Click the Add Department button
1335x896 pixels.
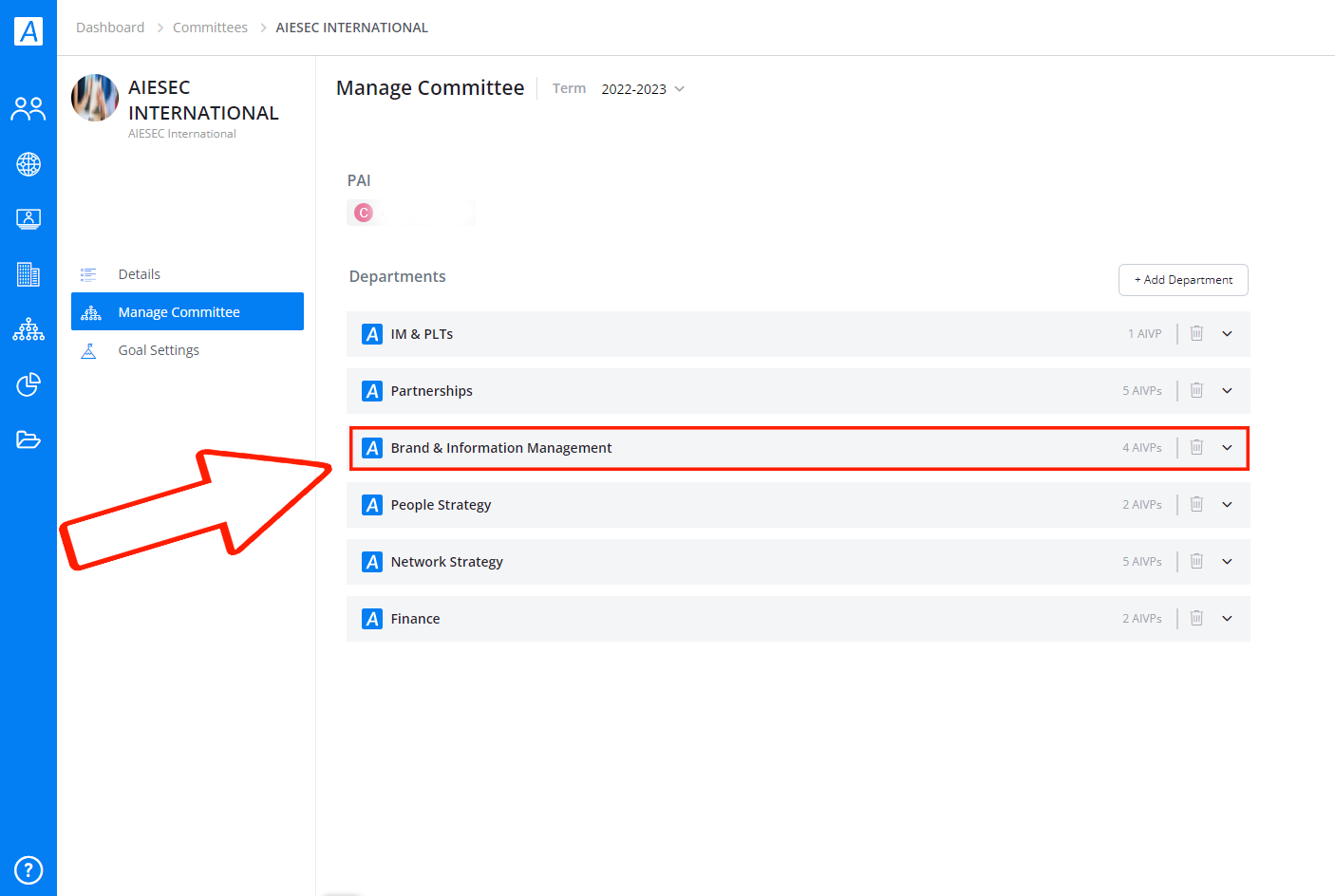pos(1183,280)
